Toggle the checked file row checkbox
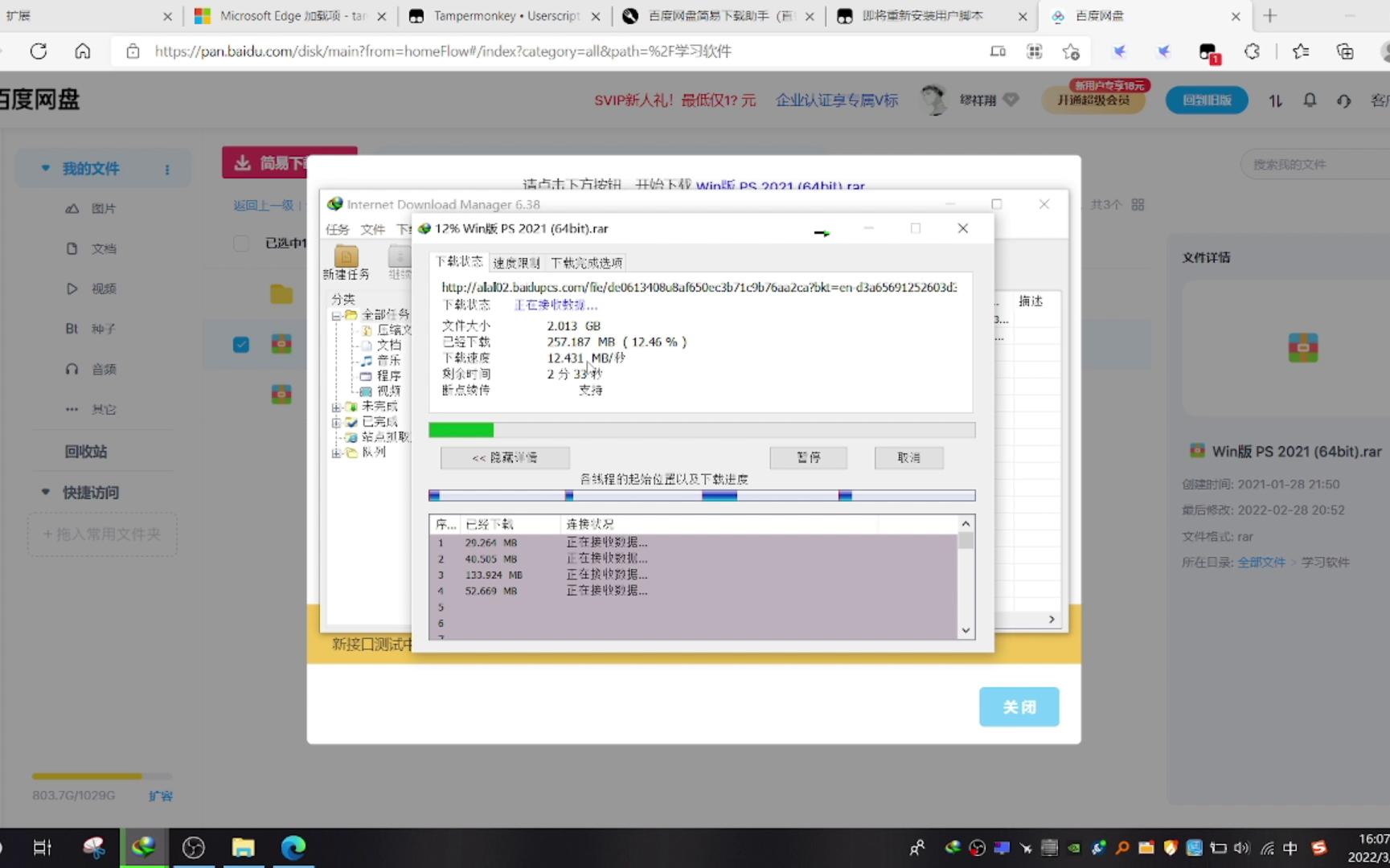Image resolution: width=1390 pixels, height=868 pixels. (241, 345)
